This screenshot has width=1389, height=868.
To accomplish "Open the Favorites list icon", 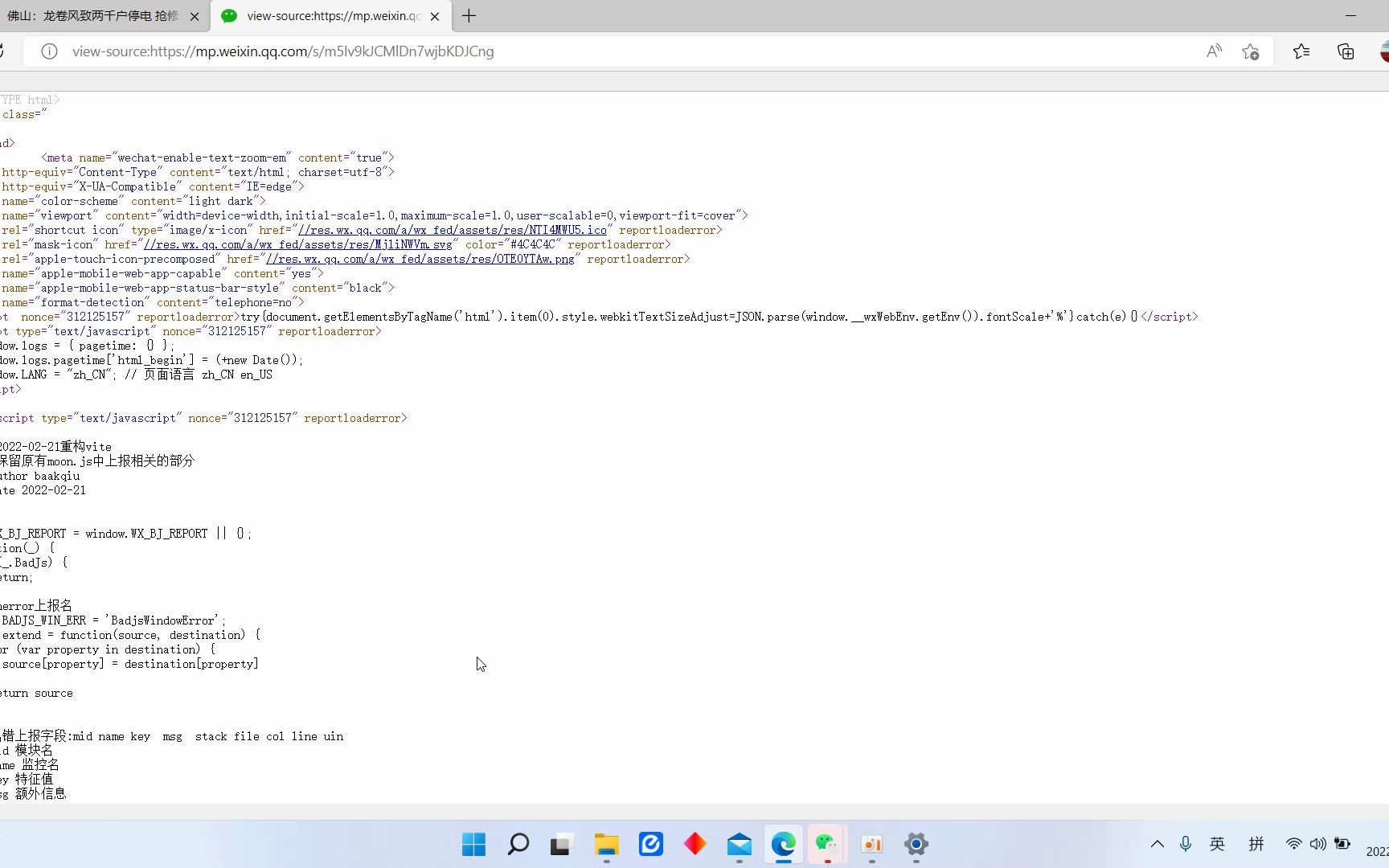I will (x=1301, y=51).
